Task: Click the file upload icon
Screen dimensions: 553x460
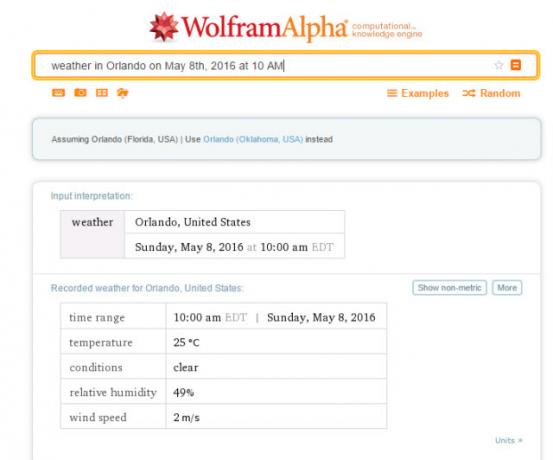Action: pyautogui.click(x=122, y=93)
